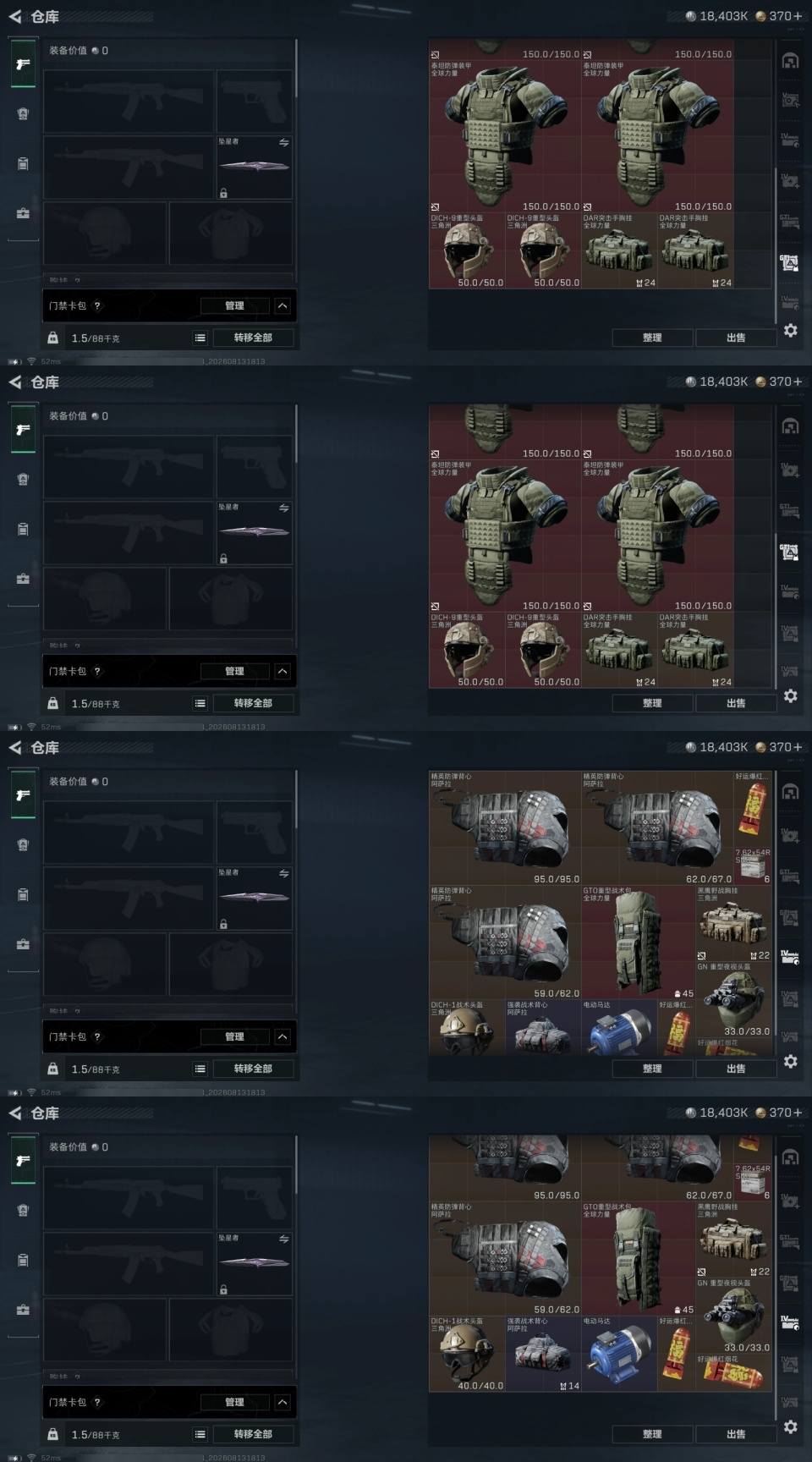The image size is (812, 1462).
Task: Open settings gear in bottom screenshot
Action: pyautogui.click(x=790, y=1426)
